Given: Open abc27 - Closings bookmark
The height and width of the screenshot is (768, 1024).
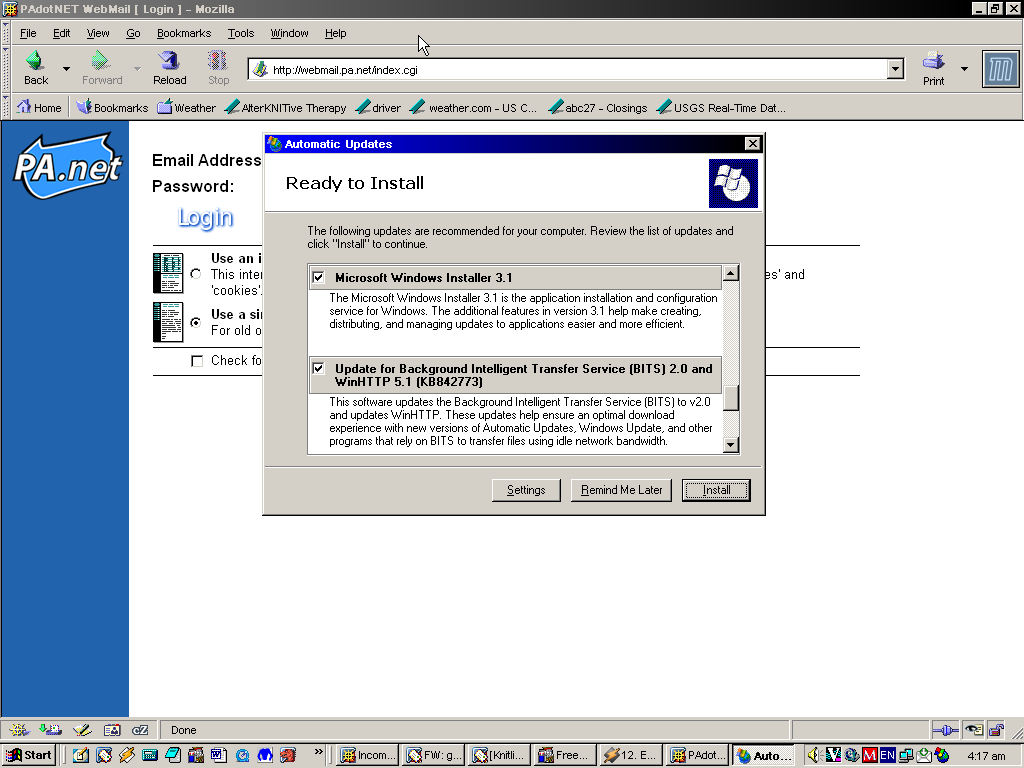Looking at the screenshot, I should 598,108.
